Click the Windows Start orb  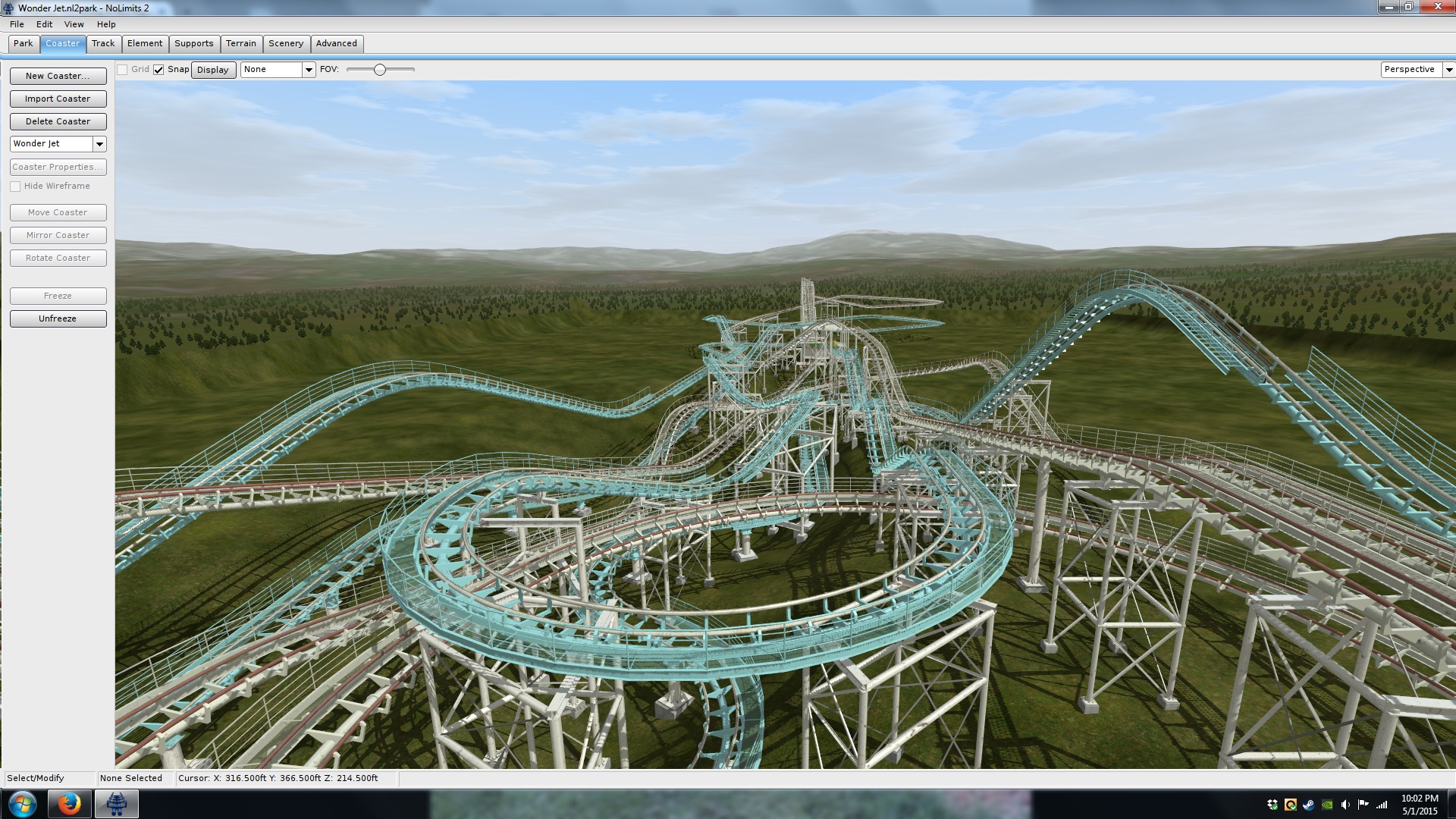coord(22,804)
